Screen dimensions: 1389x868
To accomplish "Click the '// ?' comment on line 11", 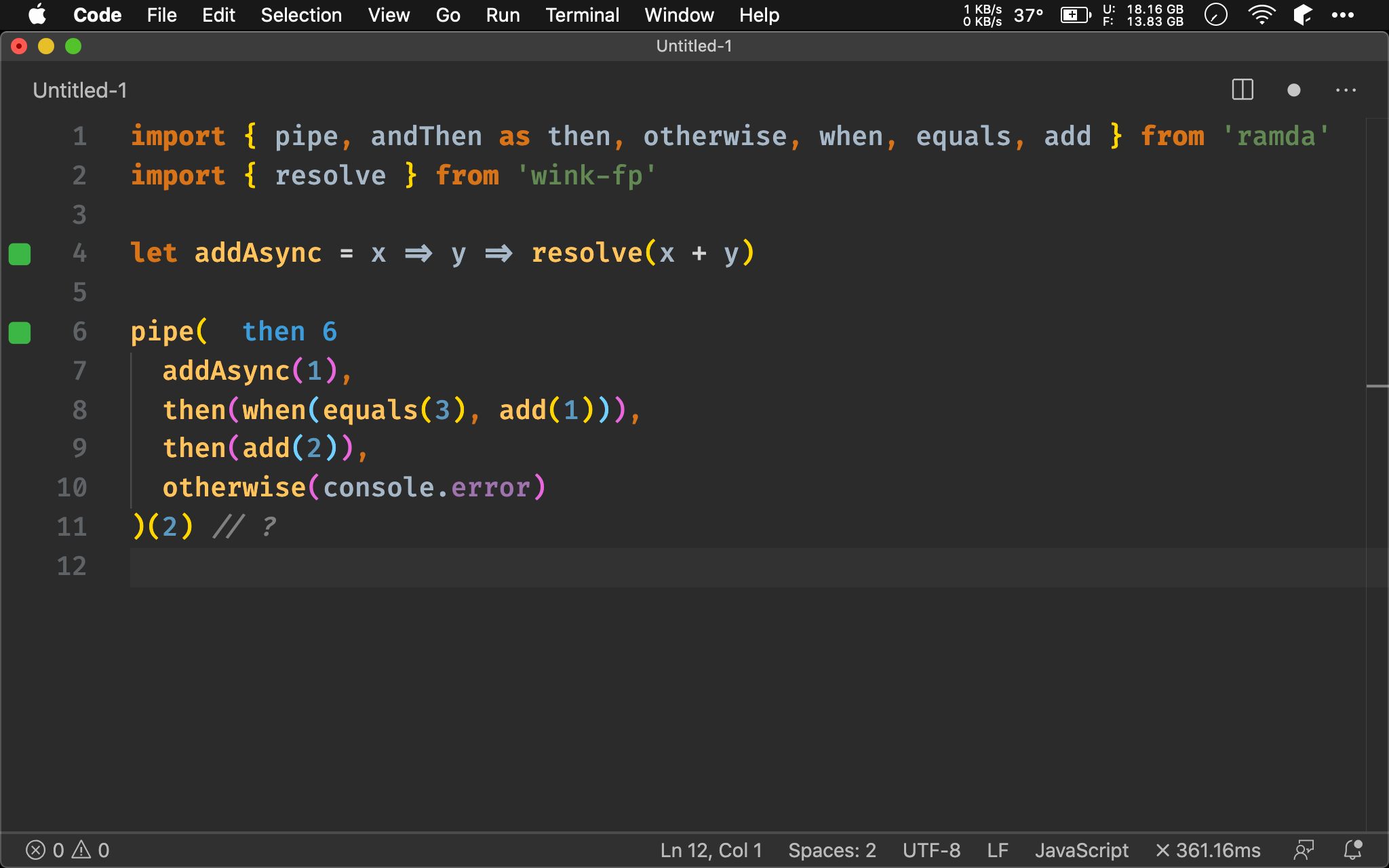I will [244, 526].
